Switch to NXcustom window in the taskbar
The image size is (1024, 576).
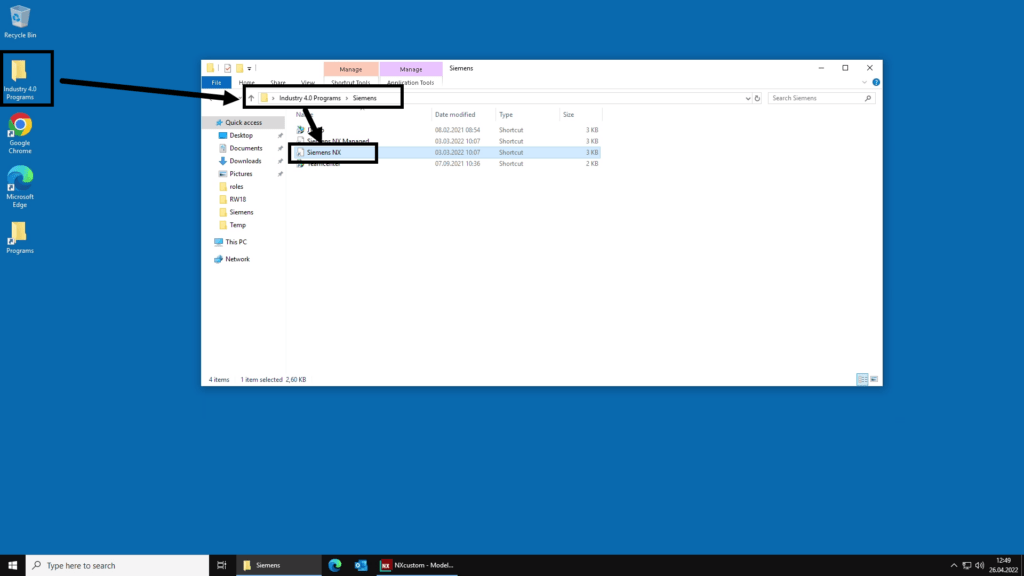(417, 565)
